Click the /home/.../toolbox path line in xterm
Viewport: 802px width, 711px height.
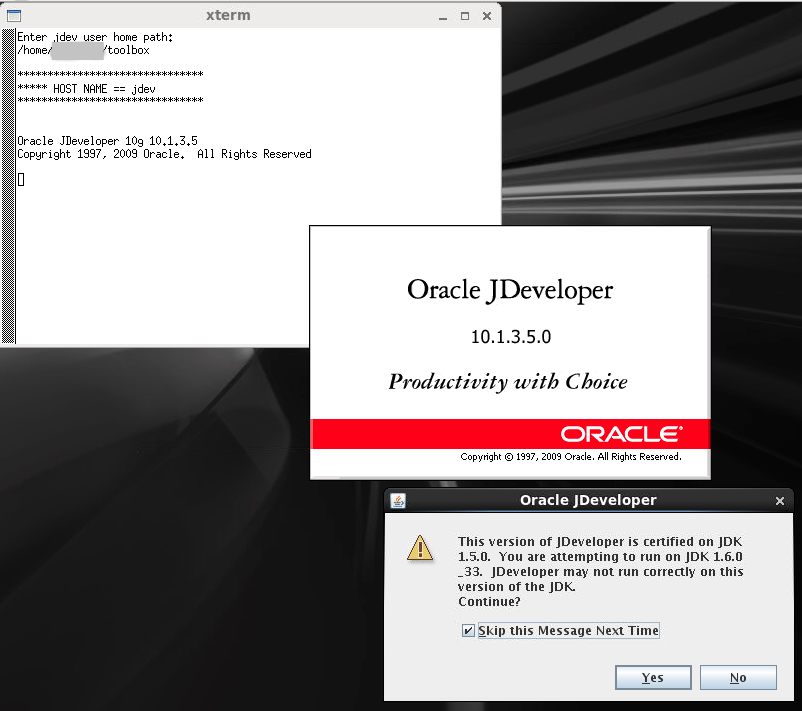point(83,50)
